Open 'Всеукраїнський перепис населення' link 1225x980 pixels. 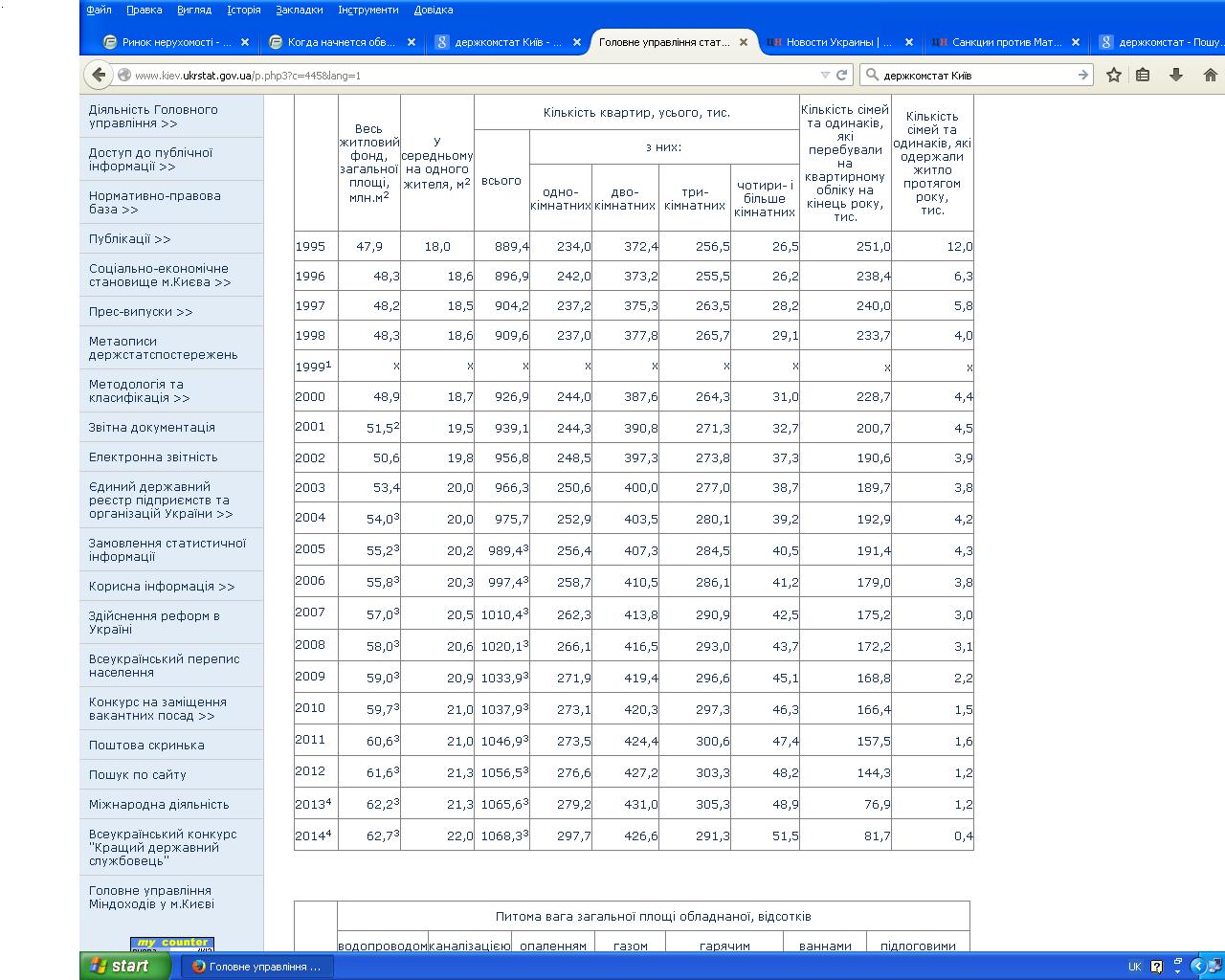point(164,666)
